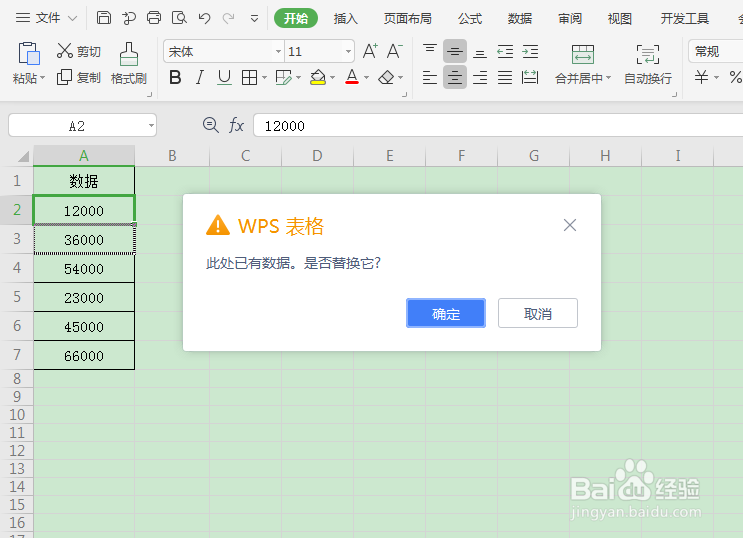Click the cell style brush icon
The width and height of the screenshot is (743, 538).
tap(283, 77)
